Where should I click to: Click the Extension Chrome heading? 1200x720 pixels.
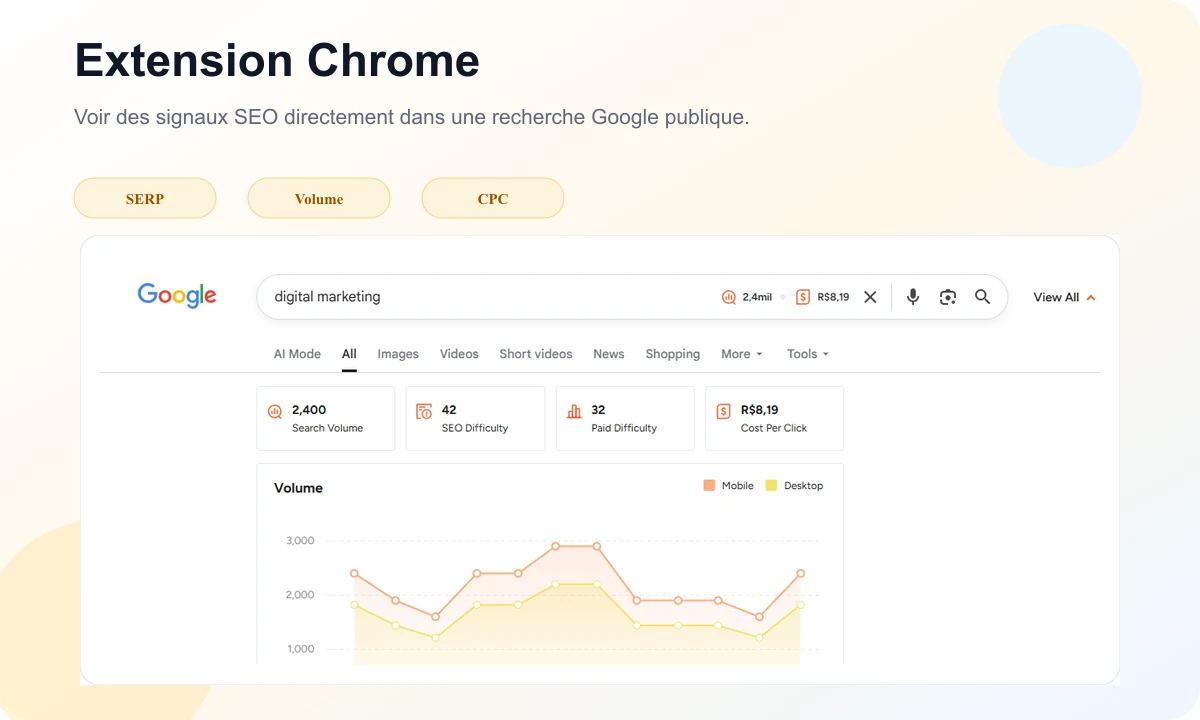point(277,60)
